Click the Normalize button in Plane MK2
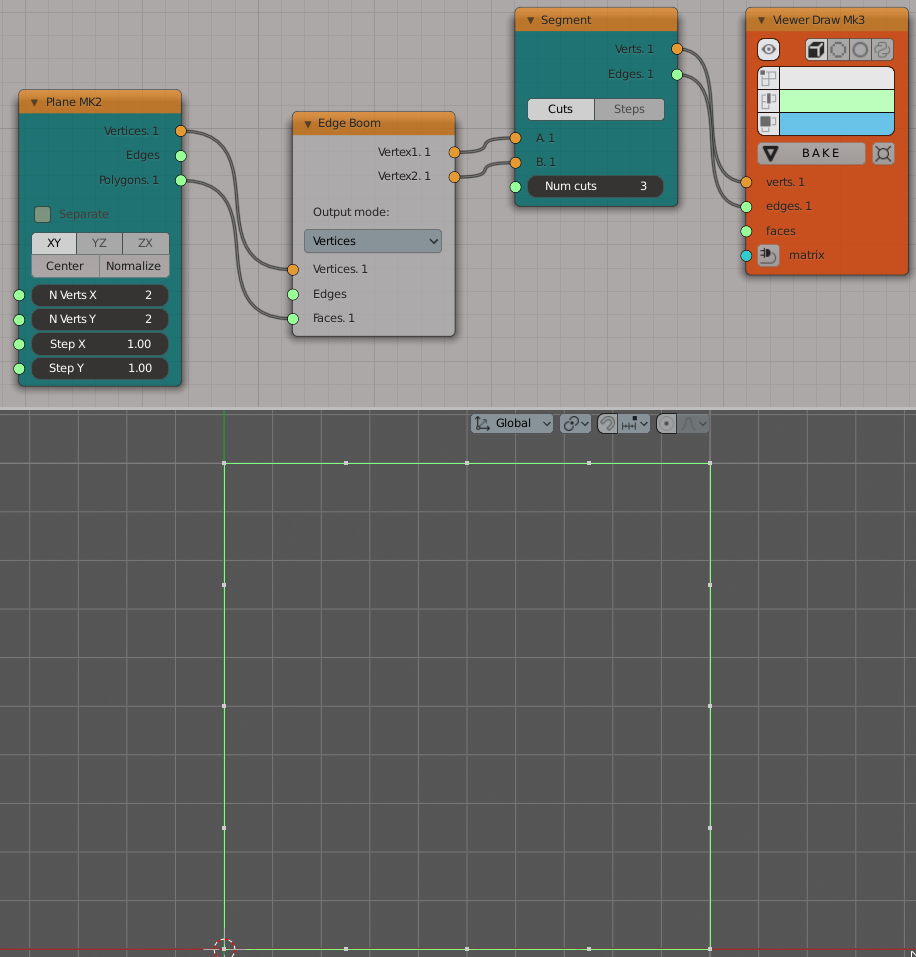916x957 pixels. coord(134,266)
